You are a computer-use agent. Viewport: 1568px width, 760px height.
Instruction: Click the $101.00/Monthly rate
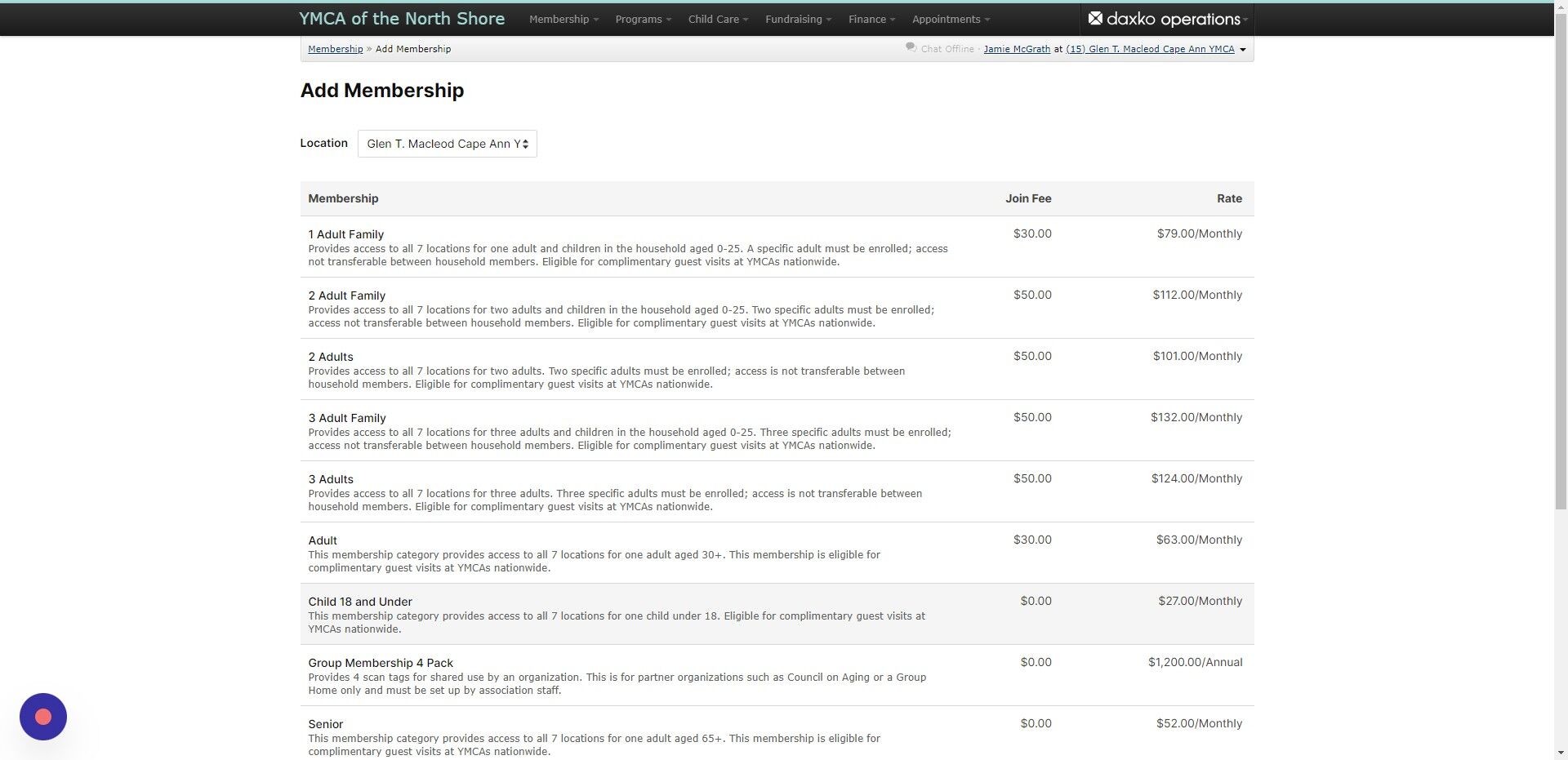point(1197,356)
